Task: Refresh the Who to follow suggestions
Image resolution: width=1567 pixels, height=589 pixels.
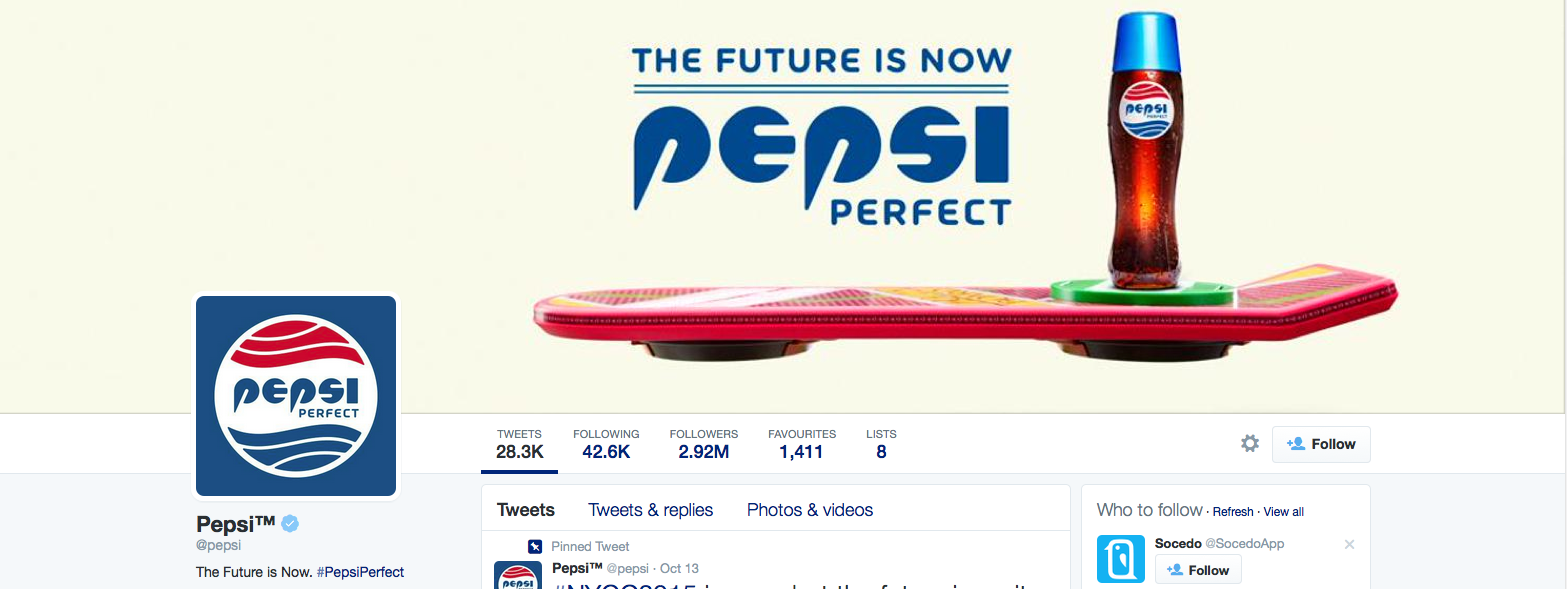Action: coord(1232,512)
